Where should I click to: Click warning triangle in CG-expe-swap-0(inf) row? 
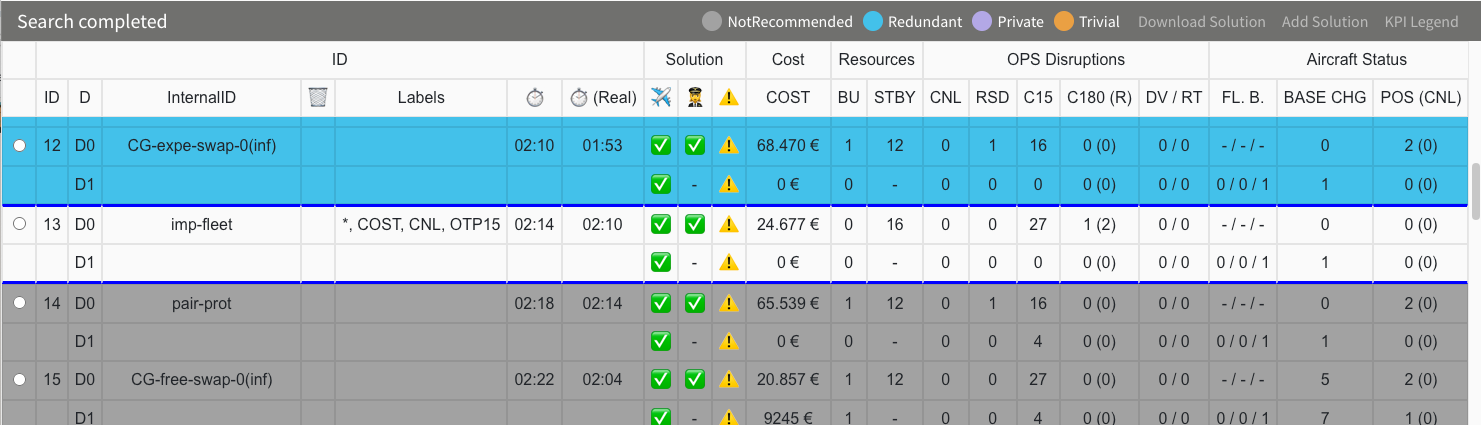pos(729,146)
